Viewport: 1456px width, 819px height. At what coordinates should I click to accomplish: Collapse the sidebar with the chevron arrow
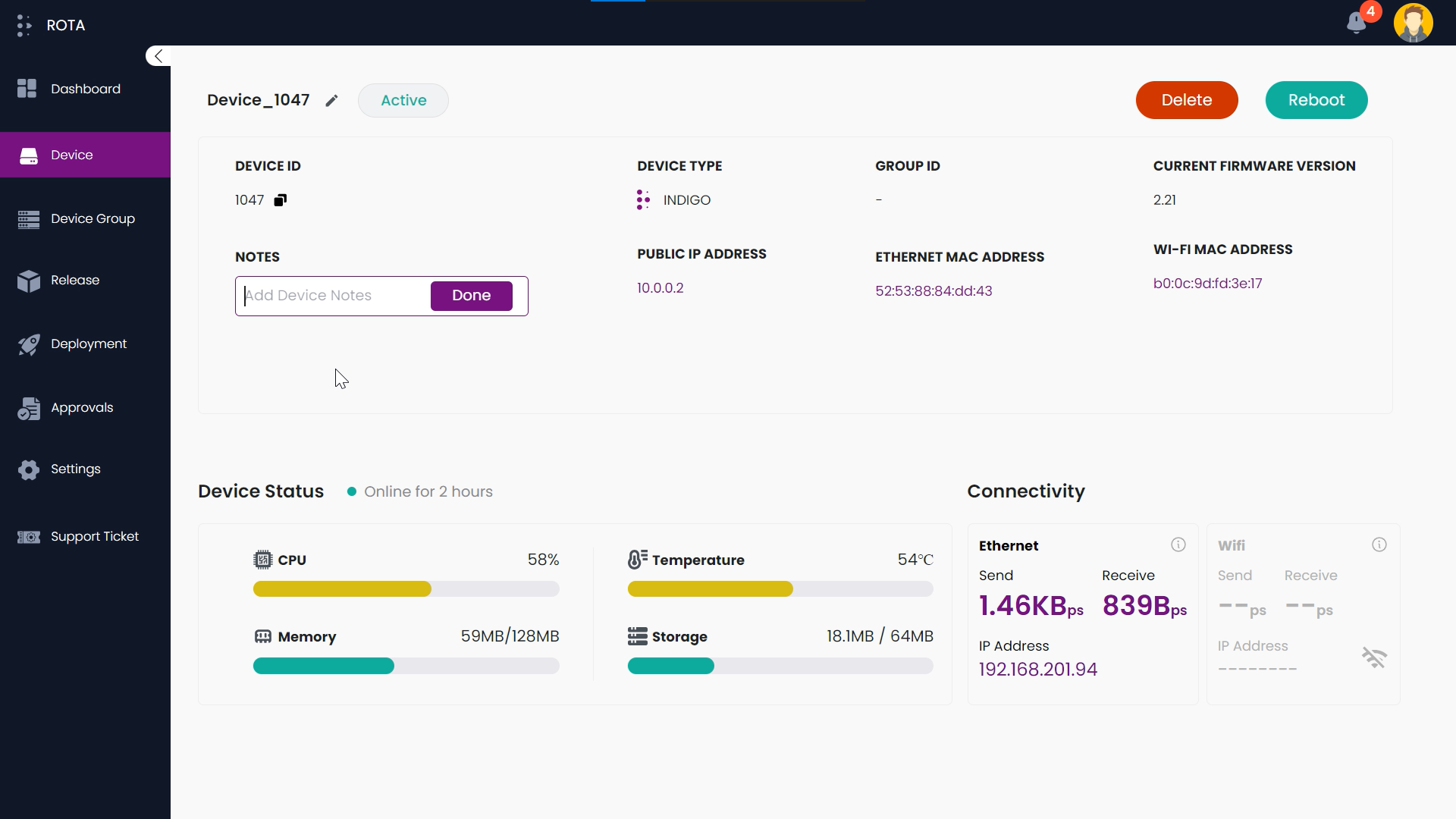pyautogui.click(x=158, y=55)
